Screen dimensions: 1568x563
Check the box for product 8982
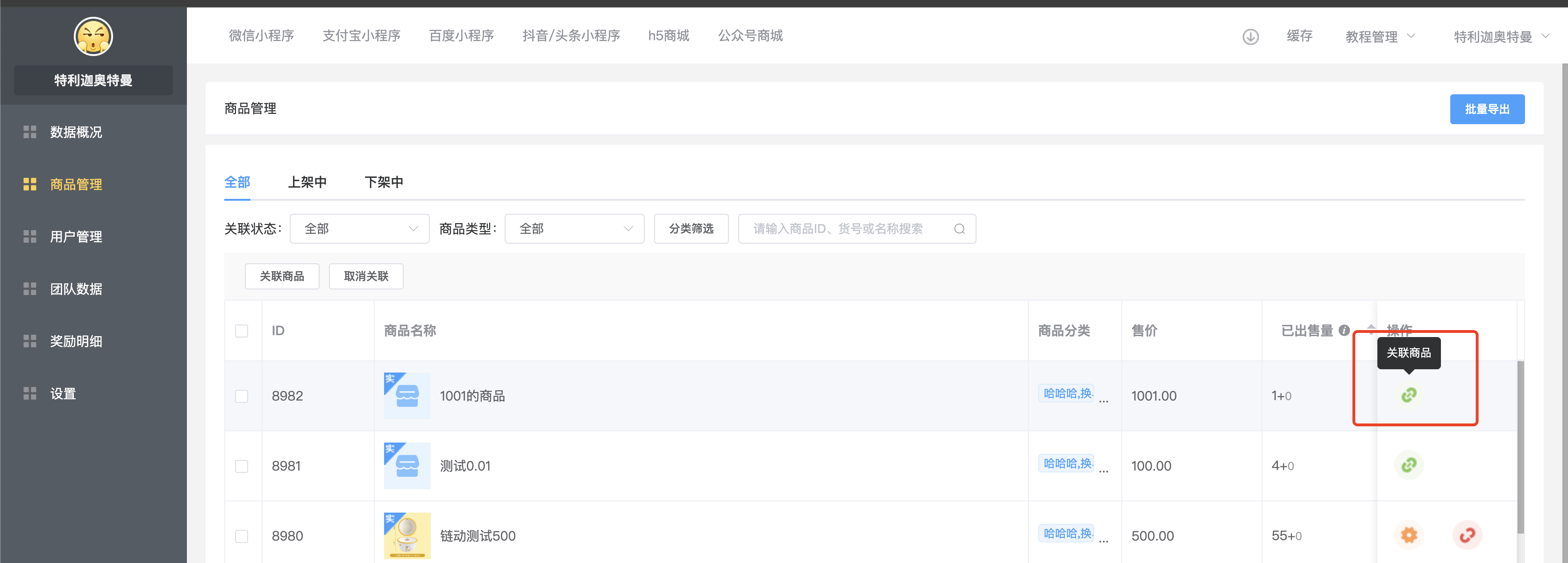pyautogui.click(x=242, y=396)
